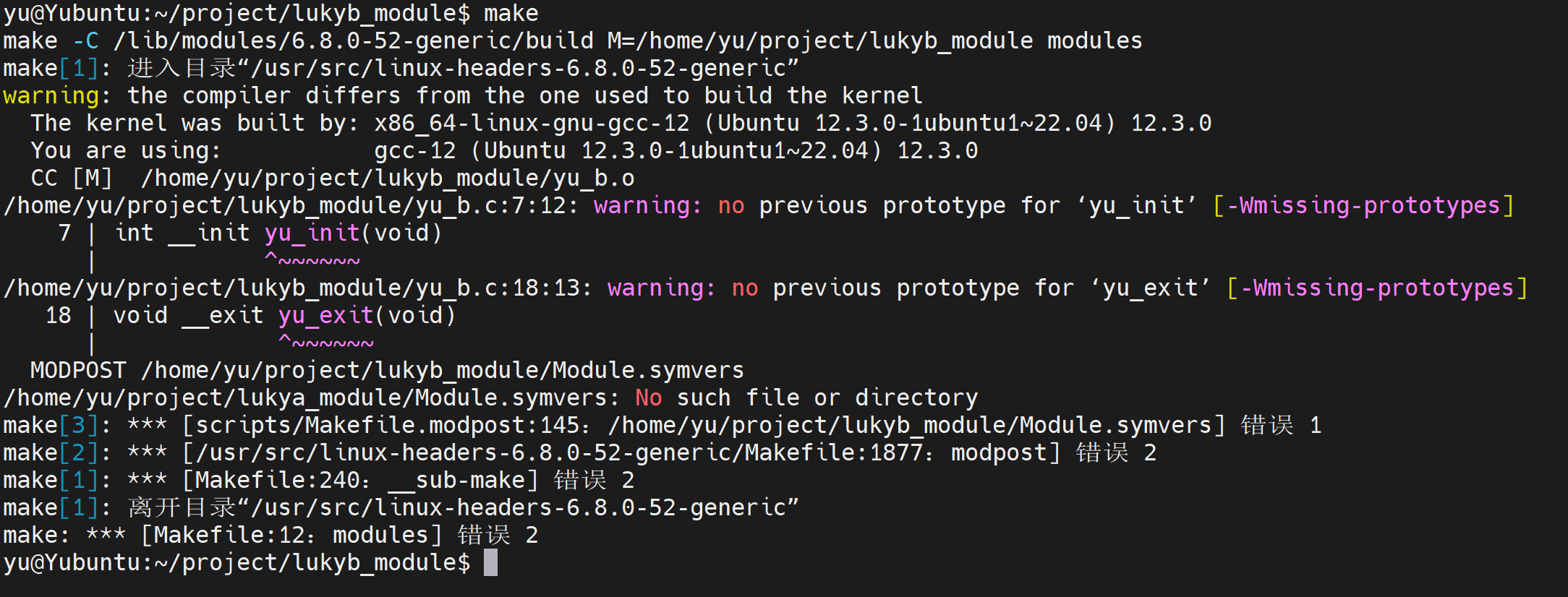This screenshot has height=597, width=1568.
Task: Click the 'CC [M]' yu_b.o compile line
Action: 333,178
